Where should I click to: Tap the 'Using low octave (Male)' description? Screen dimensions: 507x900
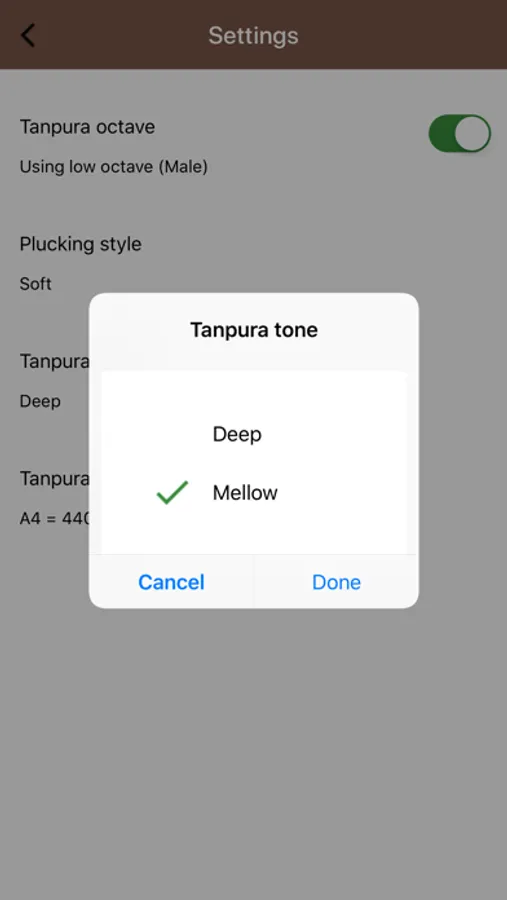(114, 167)
